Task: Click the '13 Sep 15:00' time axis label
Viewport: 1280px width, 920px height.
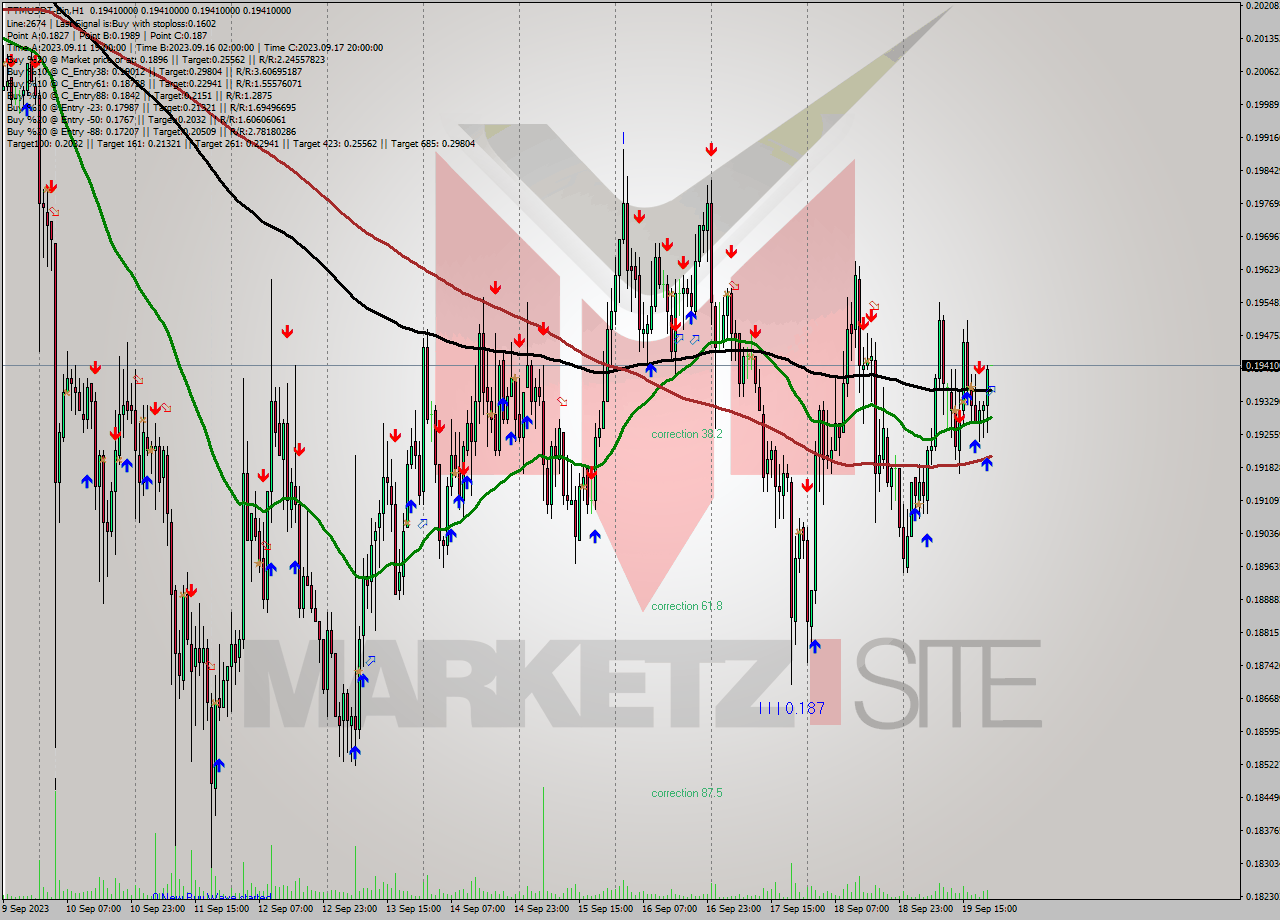Action: (x=413, y=909)
